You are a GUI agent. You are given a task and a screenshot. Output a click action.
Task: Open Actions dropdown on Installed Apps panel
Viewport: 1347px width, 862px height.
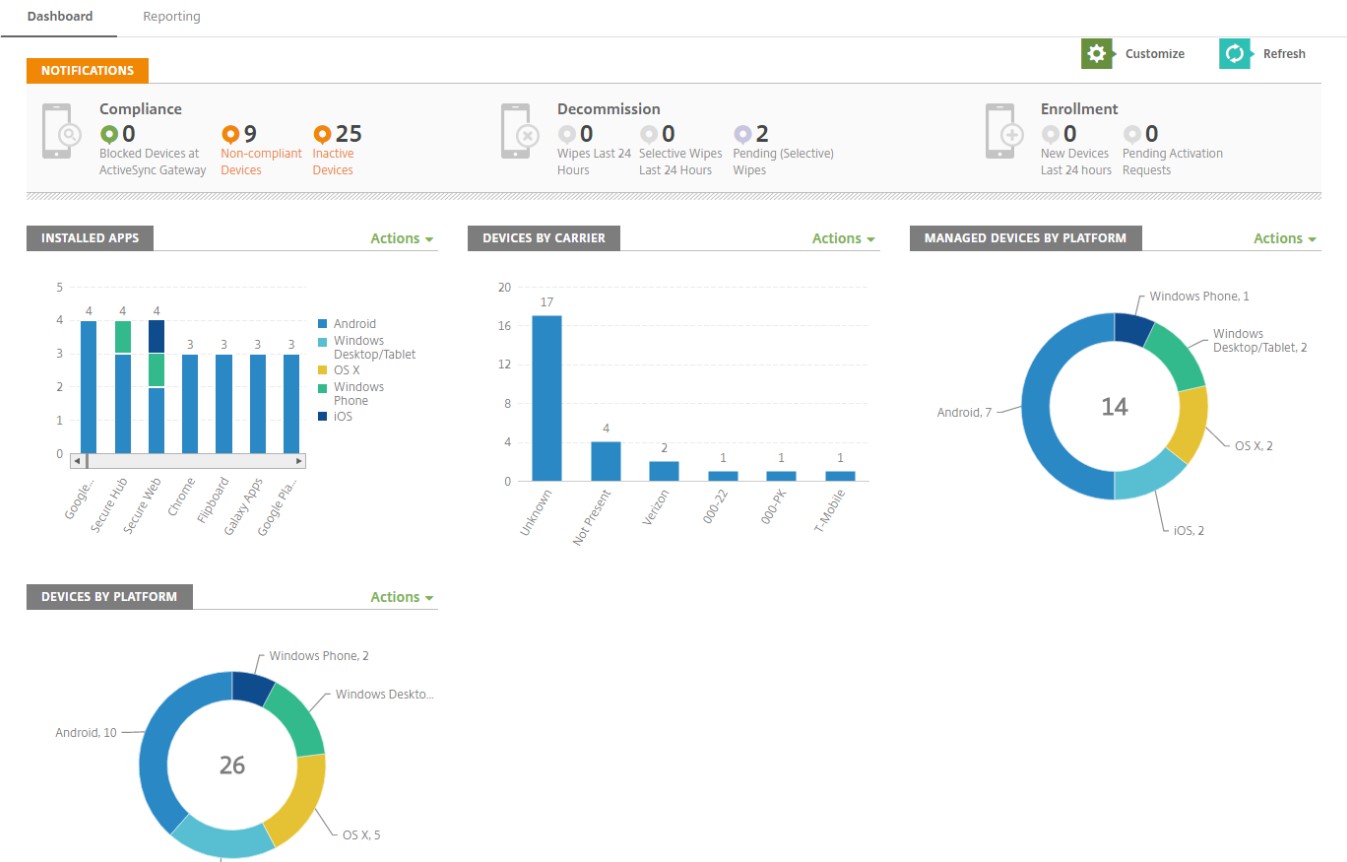pos(399,238)
